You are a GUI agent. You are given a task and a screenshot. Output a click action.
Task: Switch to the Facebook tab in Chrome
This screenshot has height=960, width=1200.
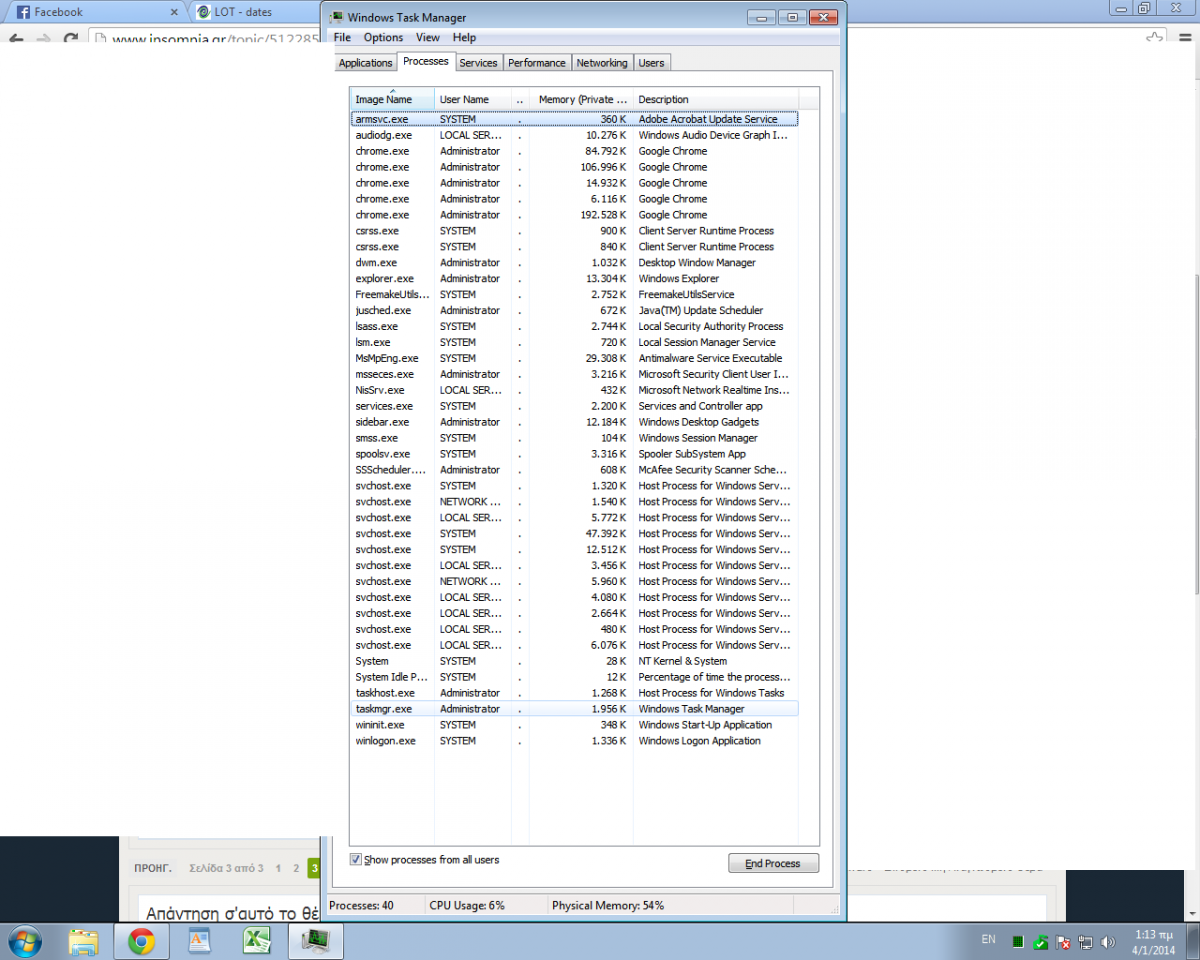coord(96,12)
